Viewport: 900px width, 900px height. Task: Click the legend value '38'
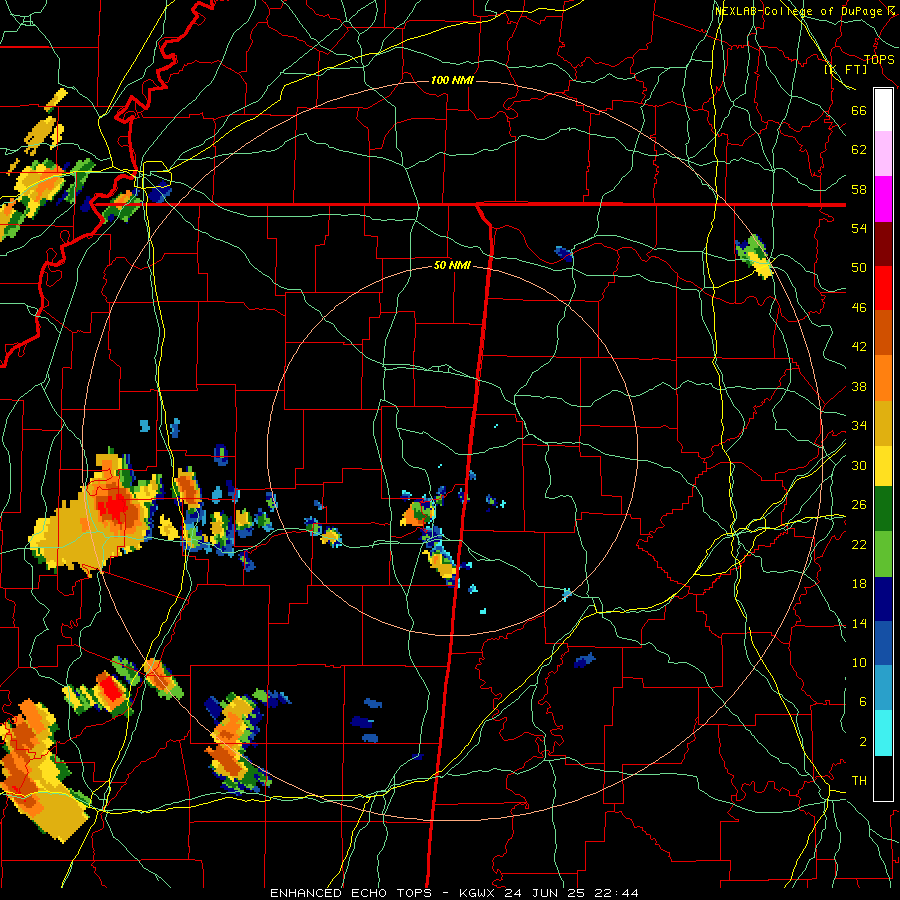coord(859,387)
